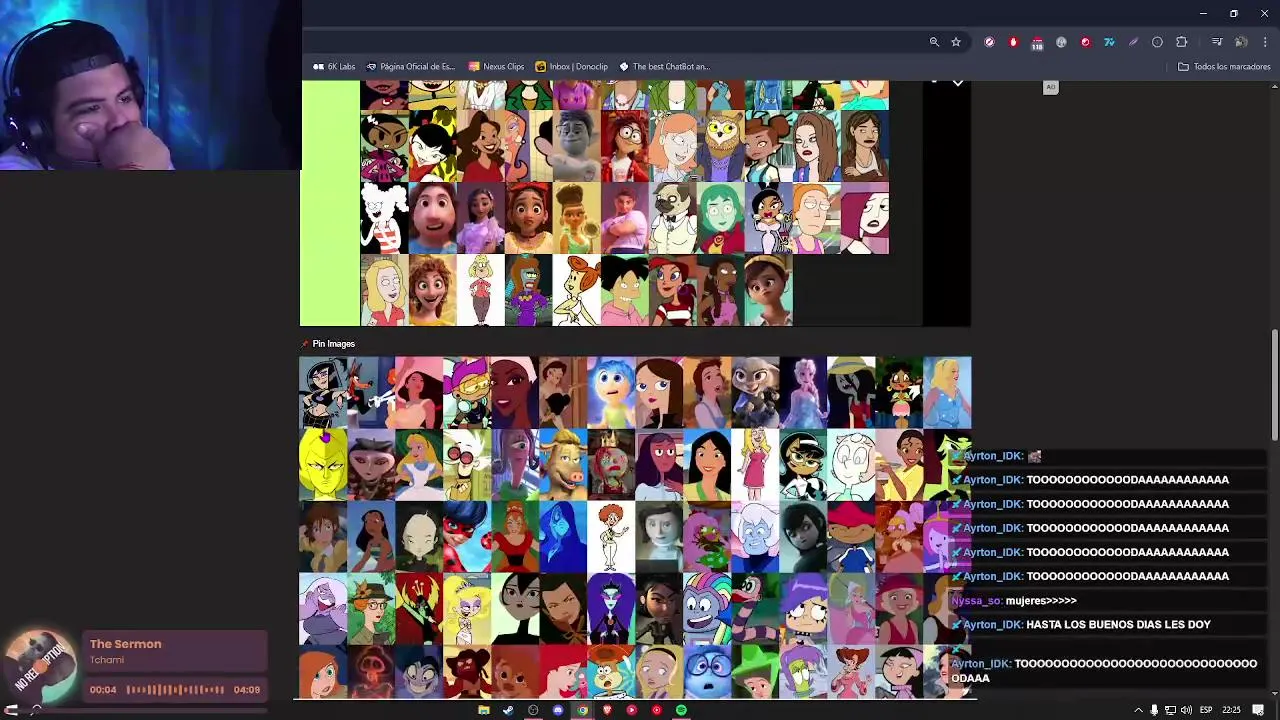Image resolution: width=1280 pixels, height=720 pixels.
Task: Select the Ladybug thumbnail
Action: click(x=467, y=537)
